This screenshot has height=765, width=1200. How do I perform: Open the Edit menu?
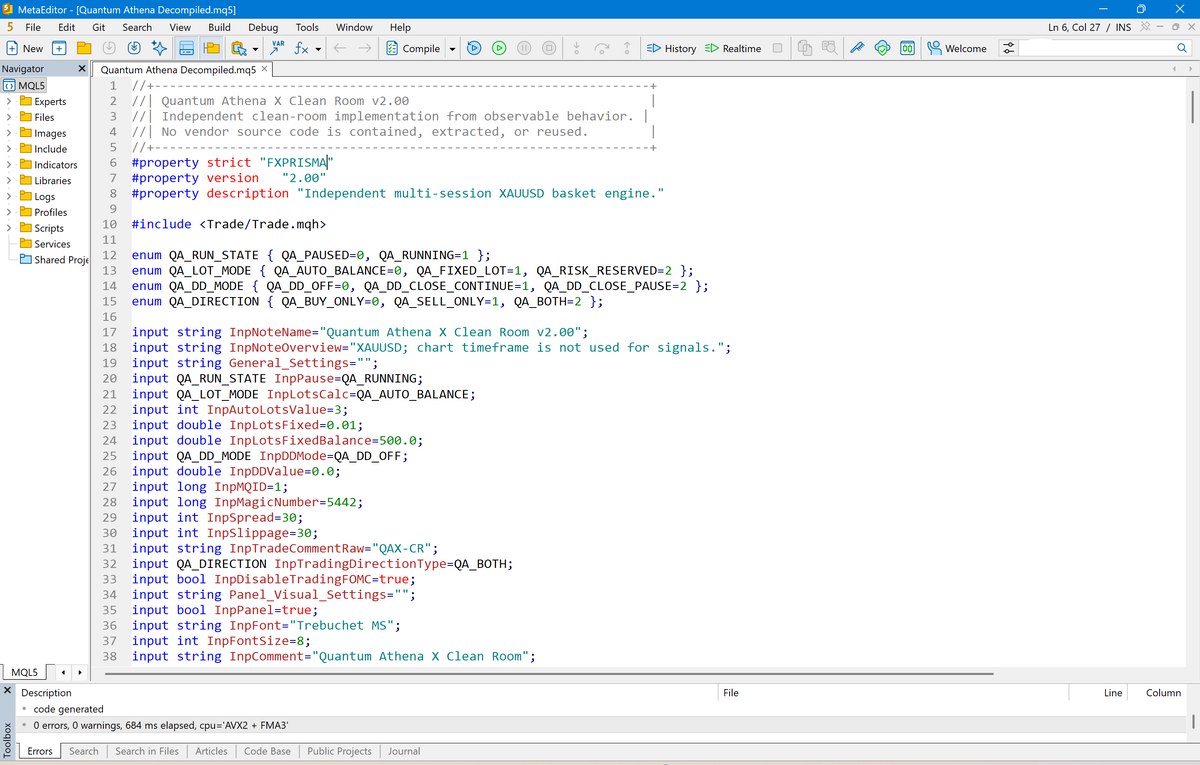(x=67, y=27)
